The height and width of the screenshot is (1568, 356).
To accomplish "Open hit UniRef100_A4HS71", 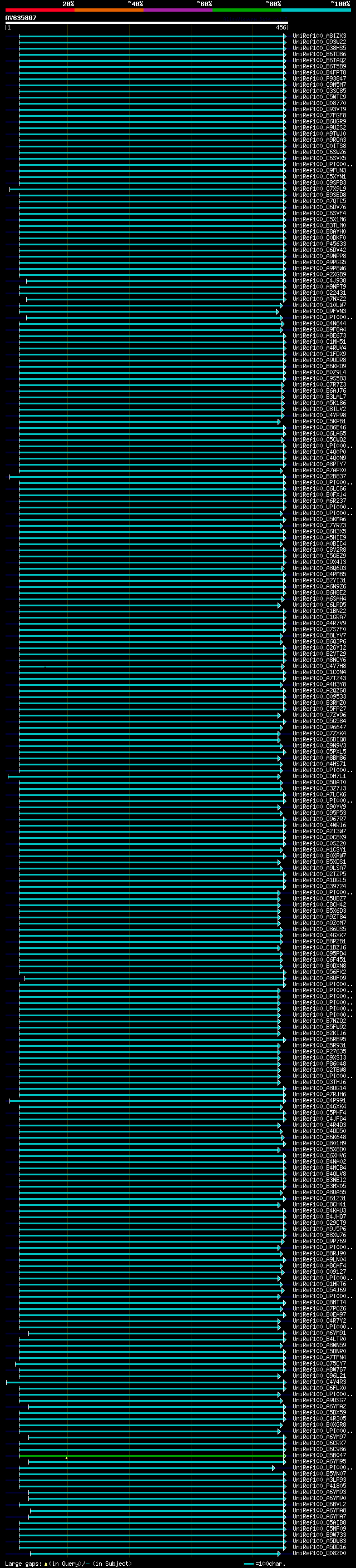I will point(319,764).
